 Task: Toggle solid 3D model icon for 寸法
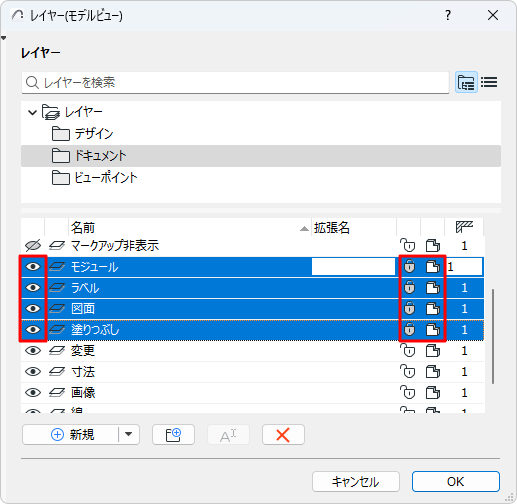pyautogui.click(x=433, y=372)
